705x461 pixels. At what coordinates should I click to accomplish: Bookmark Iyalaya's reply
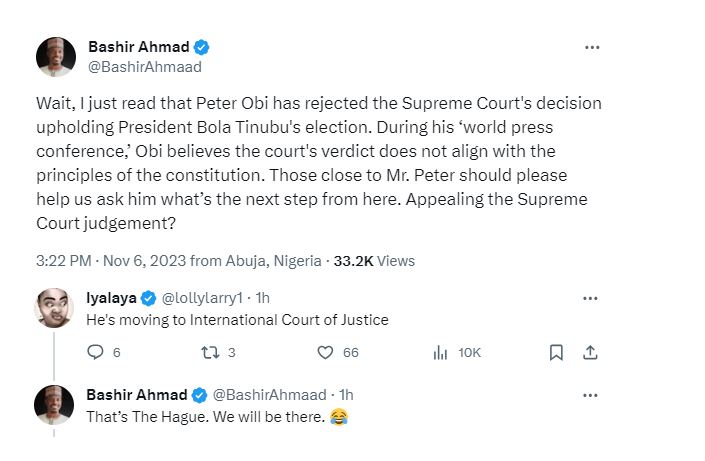click(556, 352)
